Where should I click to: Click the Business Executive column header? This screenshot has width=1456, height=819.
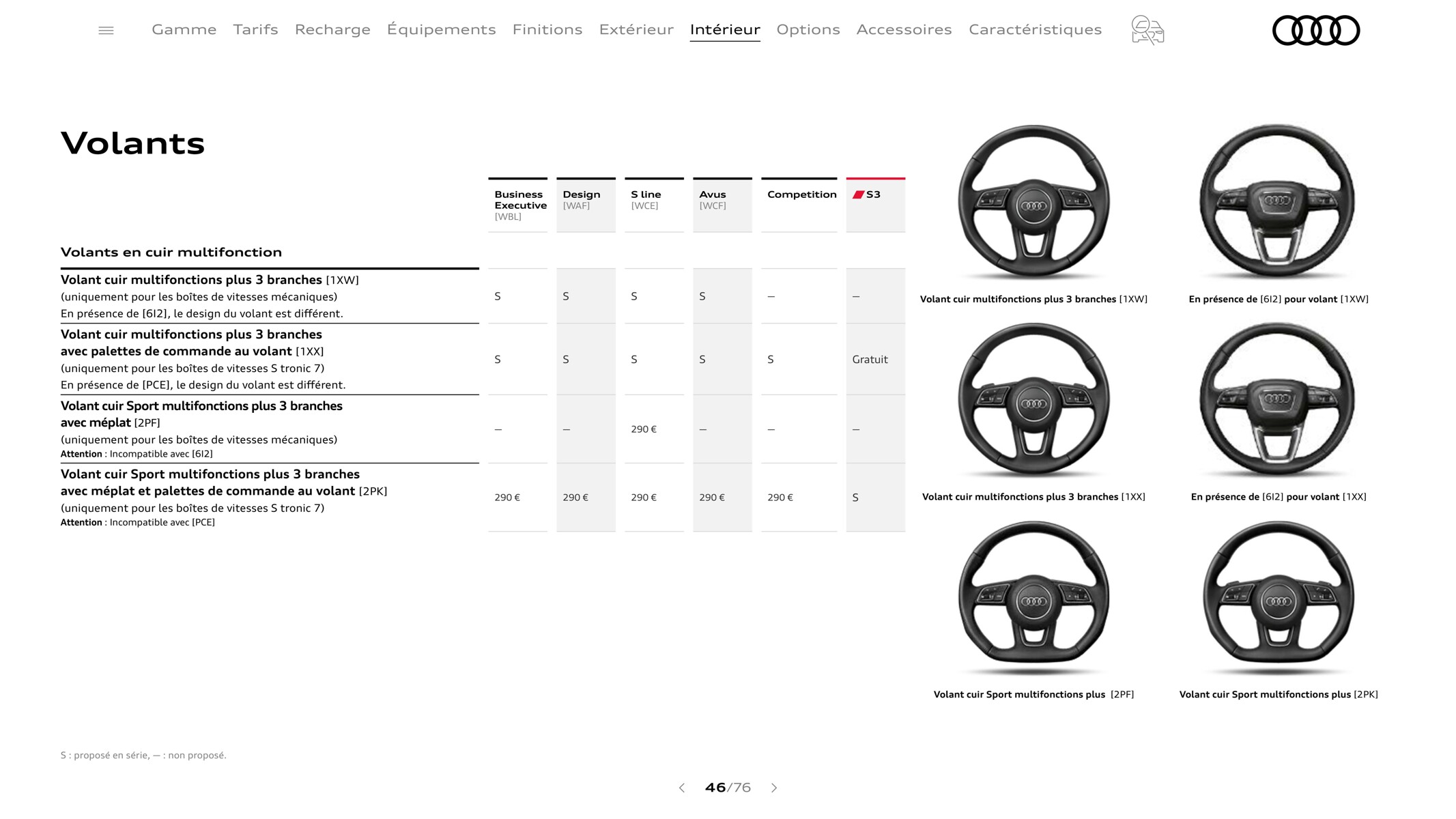pyautogui.click(x=518, y=205)
